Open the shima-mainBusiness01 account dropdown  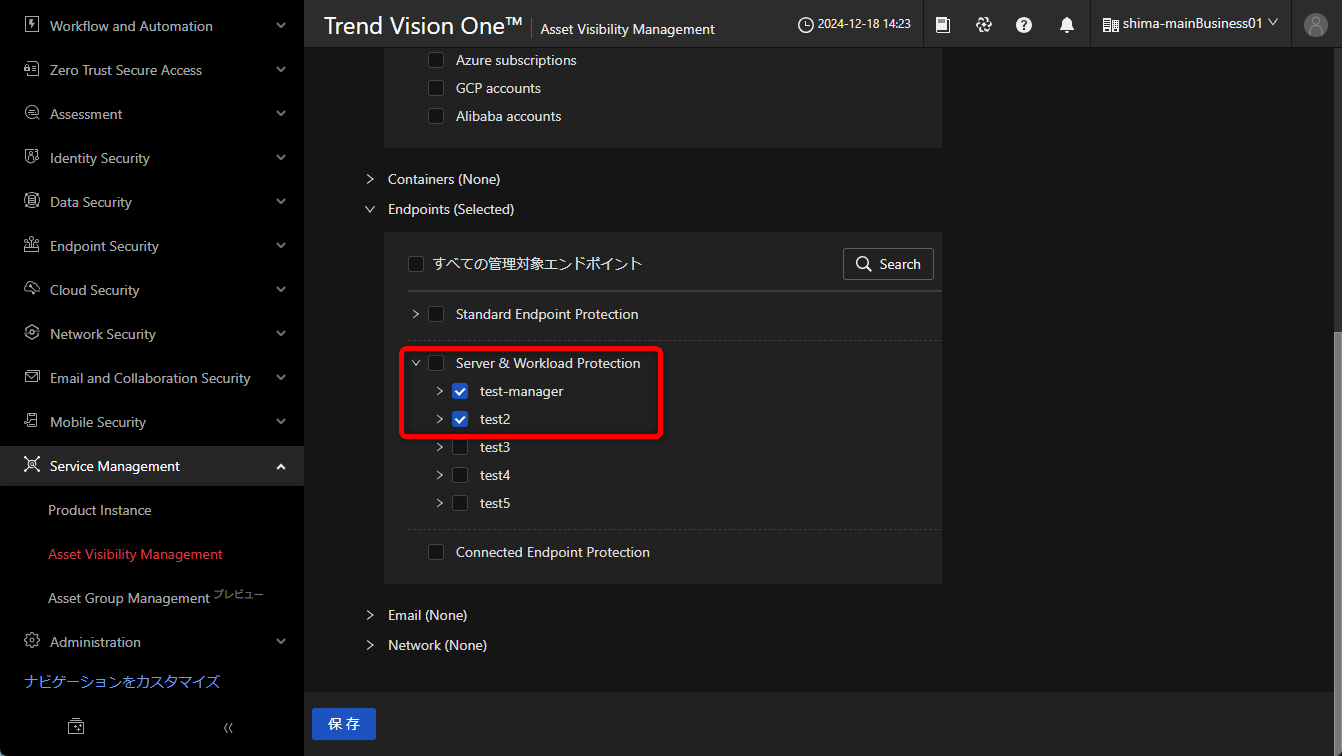click(1190, 24)
